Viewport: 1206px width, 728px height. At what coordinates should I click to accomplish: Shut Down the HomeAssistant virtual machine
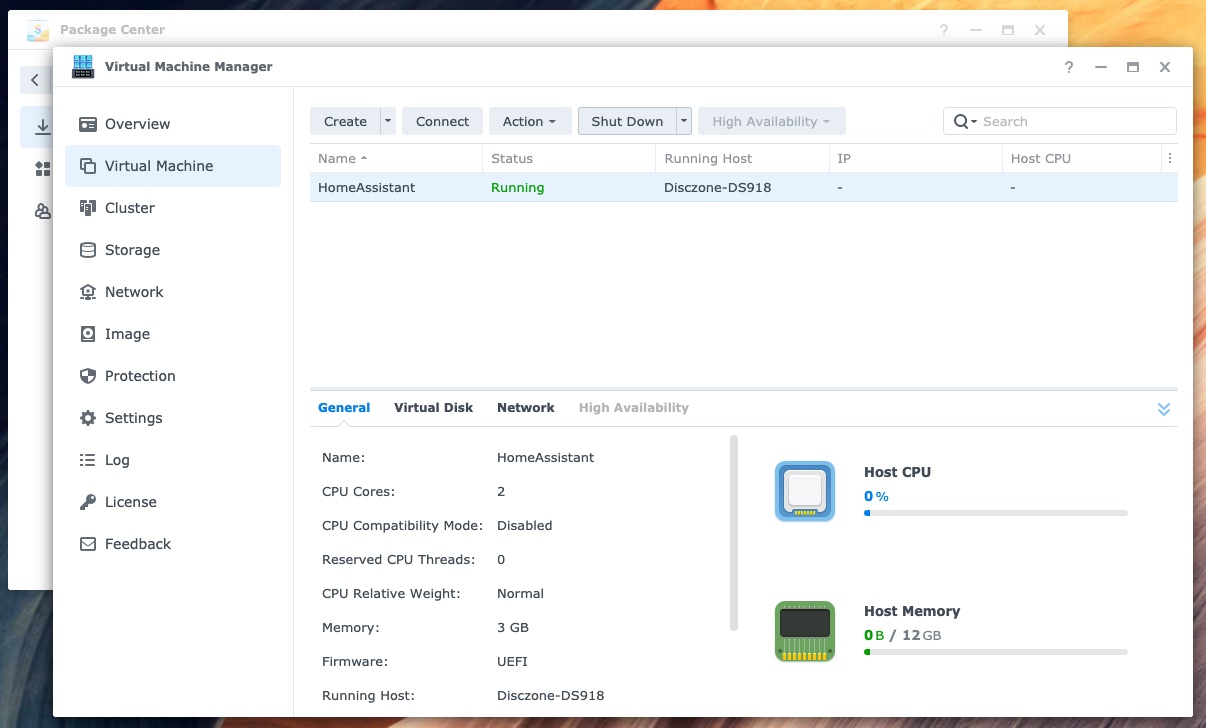627,121
